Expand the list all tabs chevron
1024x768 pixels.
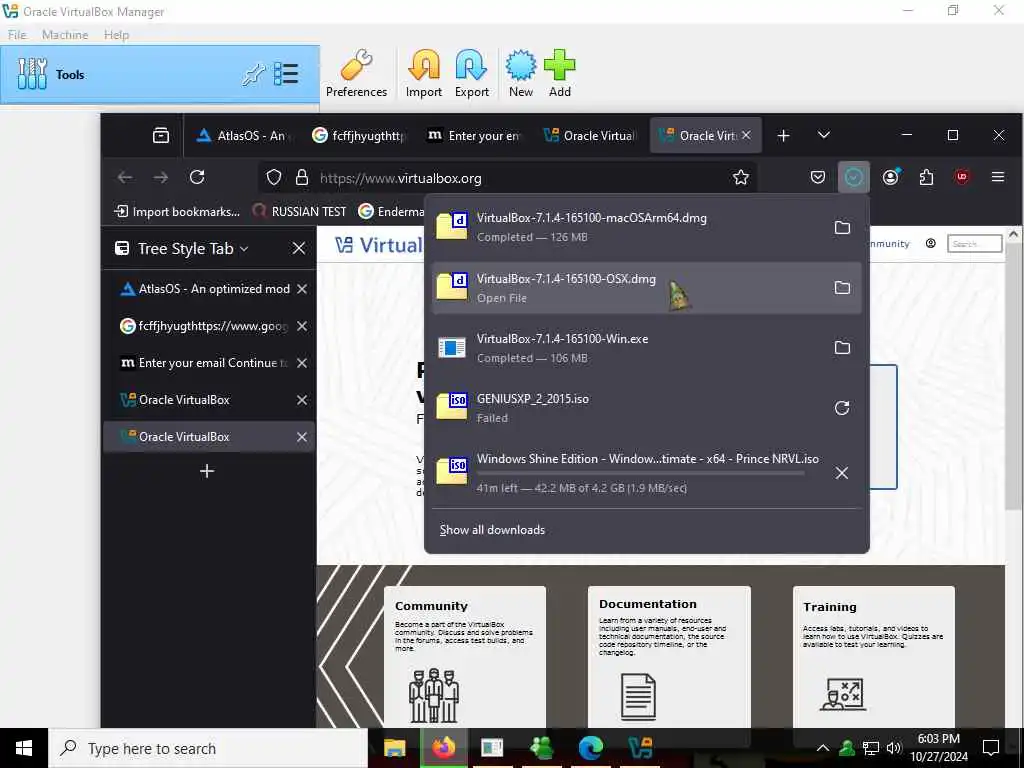[x=824, y=135]
